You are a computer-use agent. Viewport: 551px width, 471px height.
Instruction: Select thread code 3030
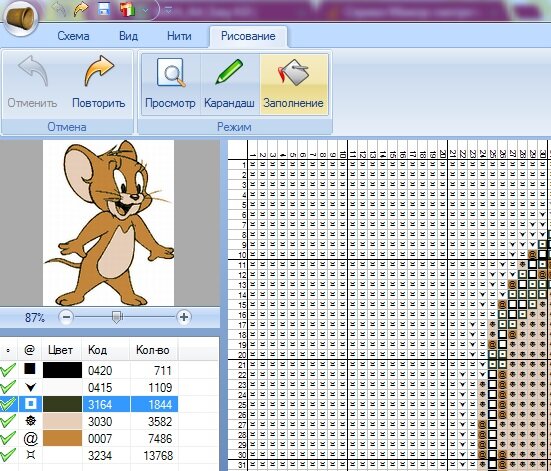100,421
